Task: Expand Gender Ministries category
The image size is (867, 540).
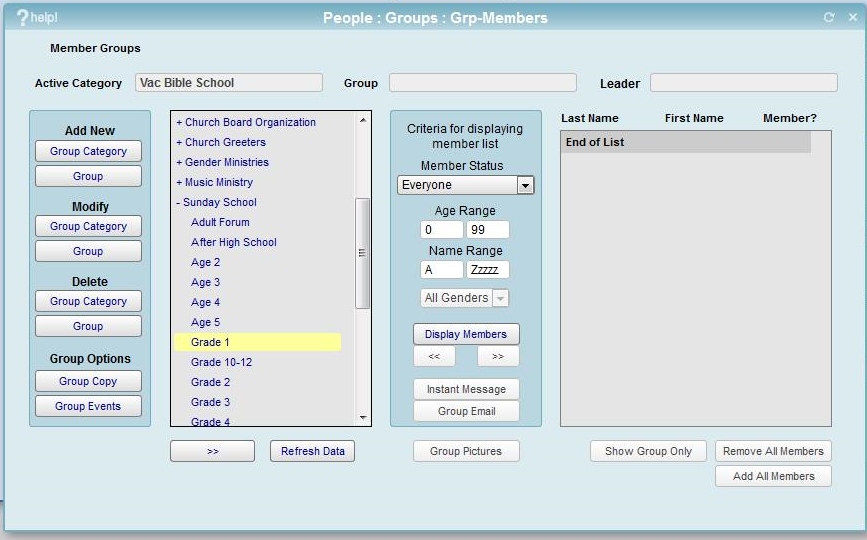Action: click(x=222, y=162)
